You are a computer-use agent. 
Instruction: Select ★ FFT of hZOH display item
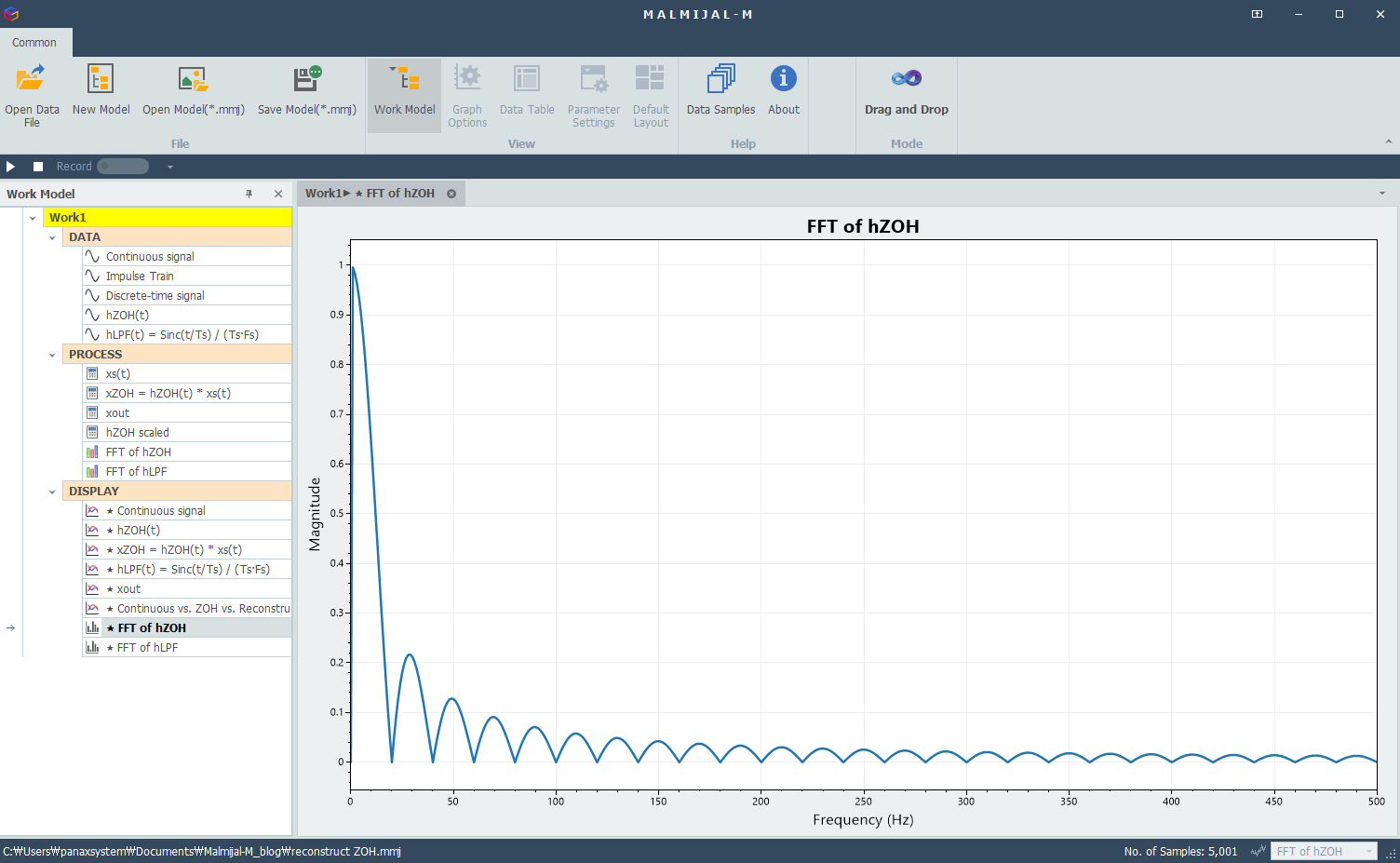click(x=186, y=628)
